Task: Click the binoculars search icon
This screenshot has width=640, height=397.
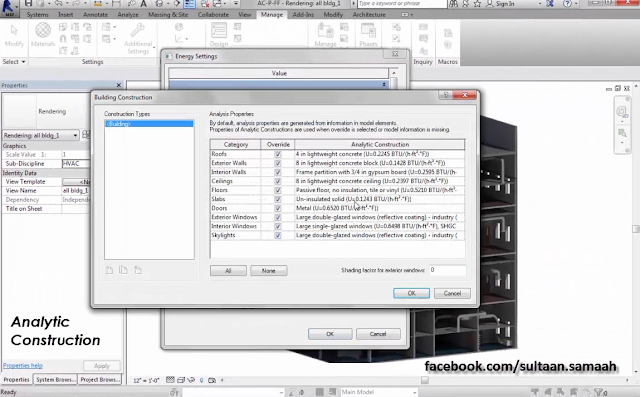Action: click(x=453, y=4)
